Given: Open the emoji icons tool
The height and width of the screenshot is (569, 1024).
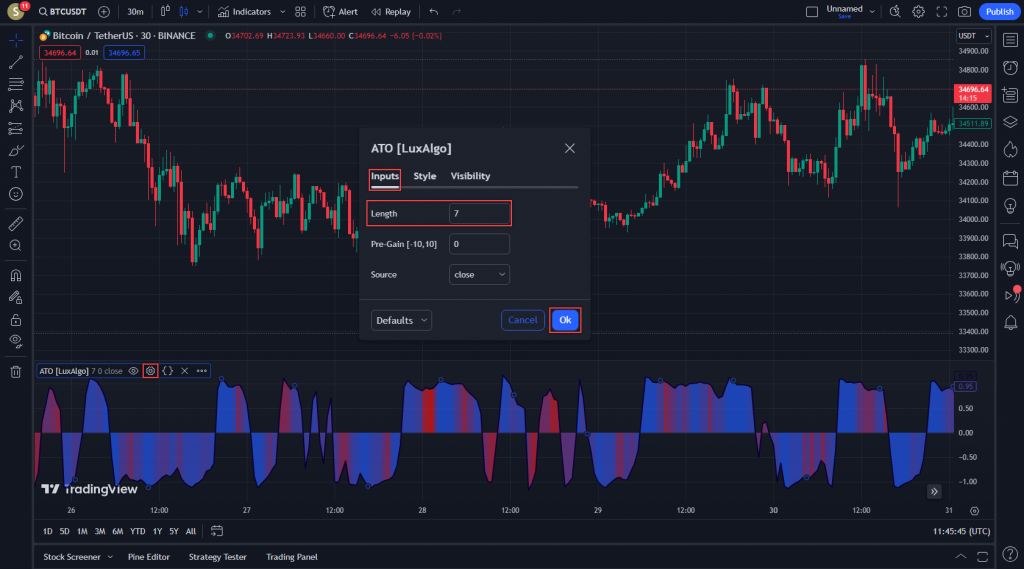Looking at the screenshot, I should 16,194.
